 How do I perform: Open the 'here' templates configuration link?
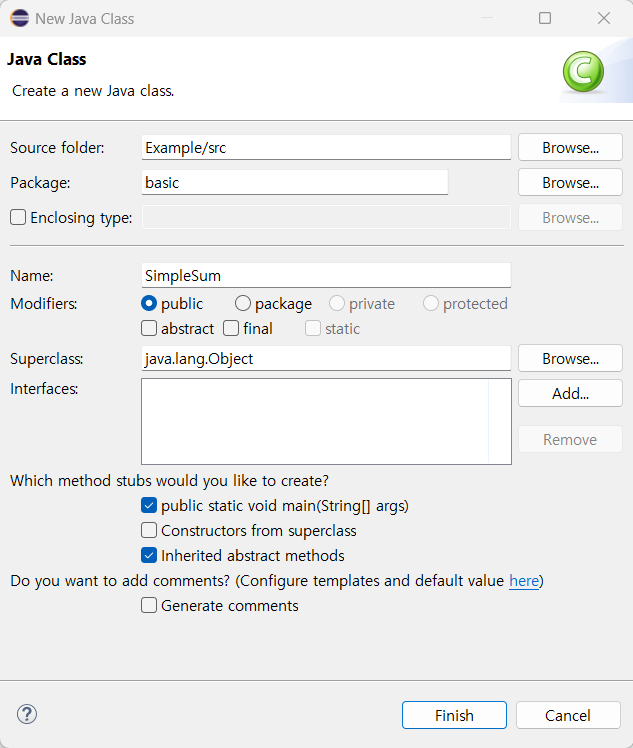click(x=523, y=581)
